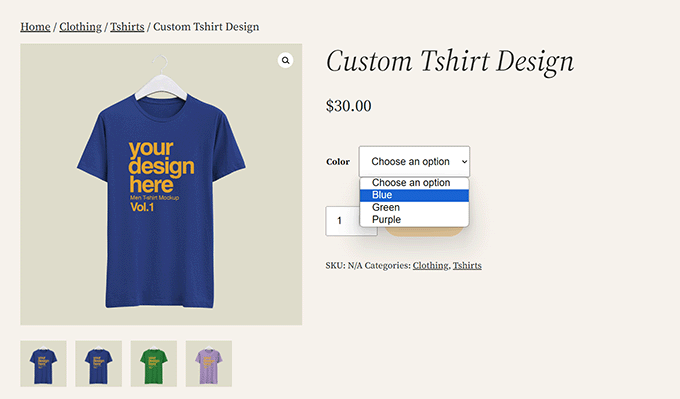Pick Purple from the color list
This screenshot has width=680, height=399.
tap(414, 219)
